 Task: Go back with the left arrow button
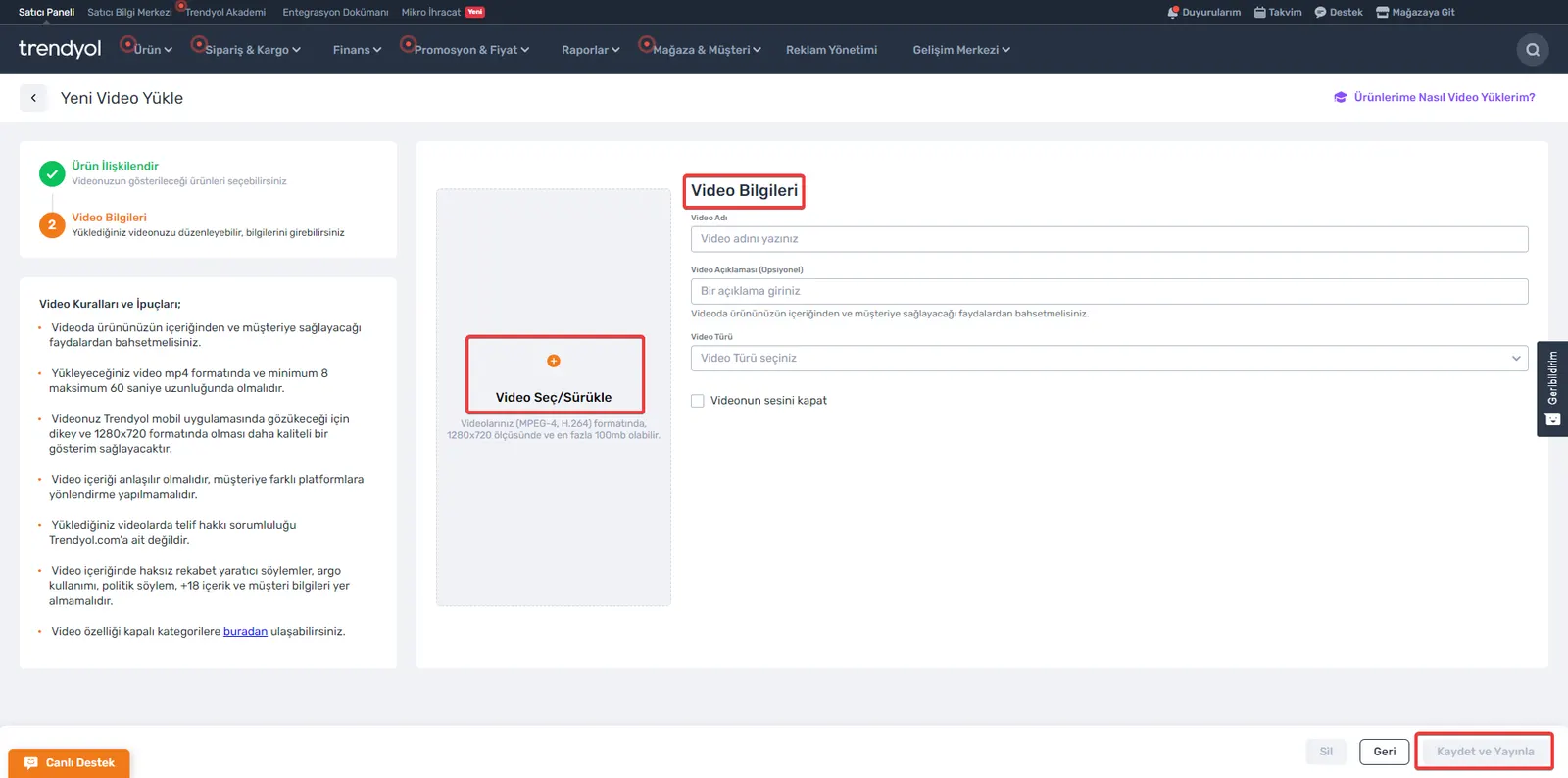[x=33, y=98]
